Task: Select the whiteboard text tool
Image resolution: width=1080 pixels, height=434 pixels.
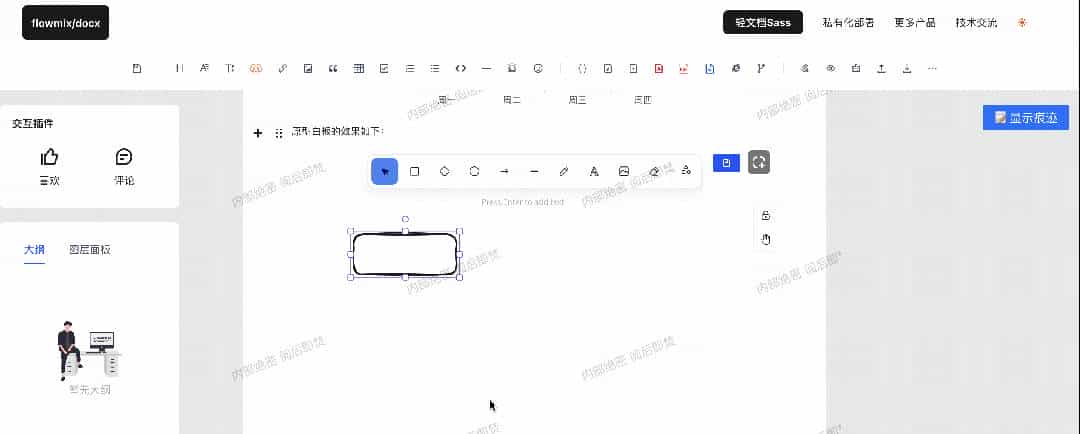Action: point(594,172)
